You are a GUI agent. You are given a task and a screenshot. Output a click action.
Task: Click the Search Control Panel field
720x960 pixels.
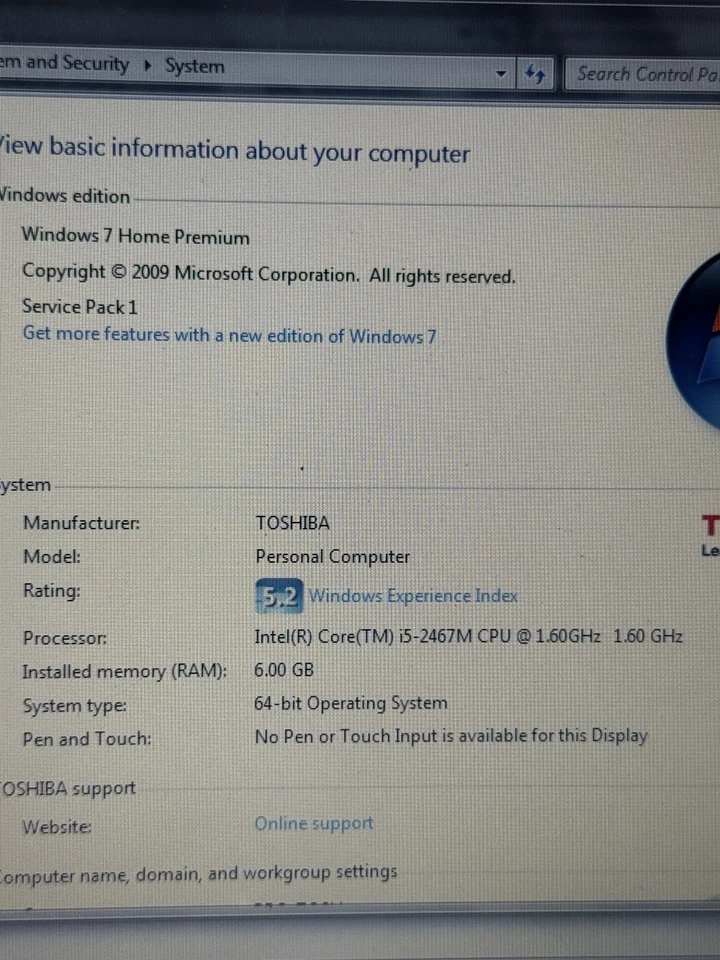[643, 75]
